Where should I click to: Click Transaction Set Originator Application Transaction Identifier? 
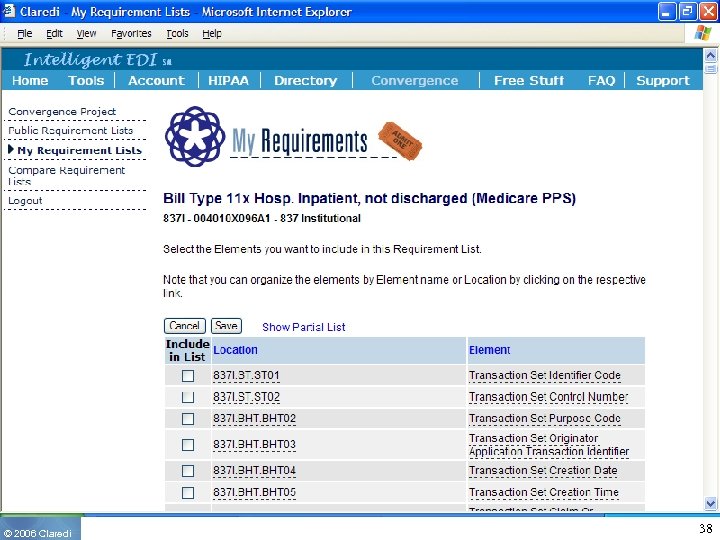click(x=549, y=445)
